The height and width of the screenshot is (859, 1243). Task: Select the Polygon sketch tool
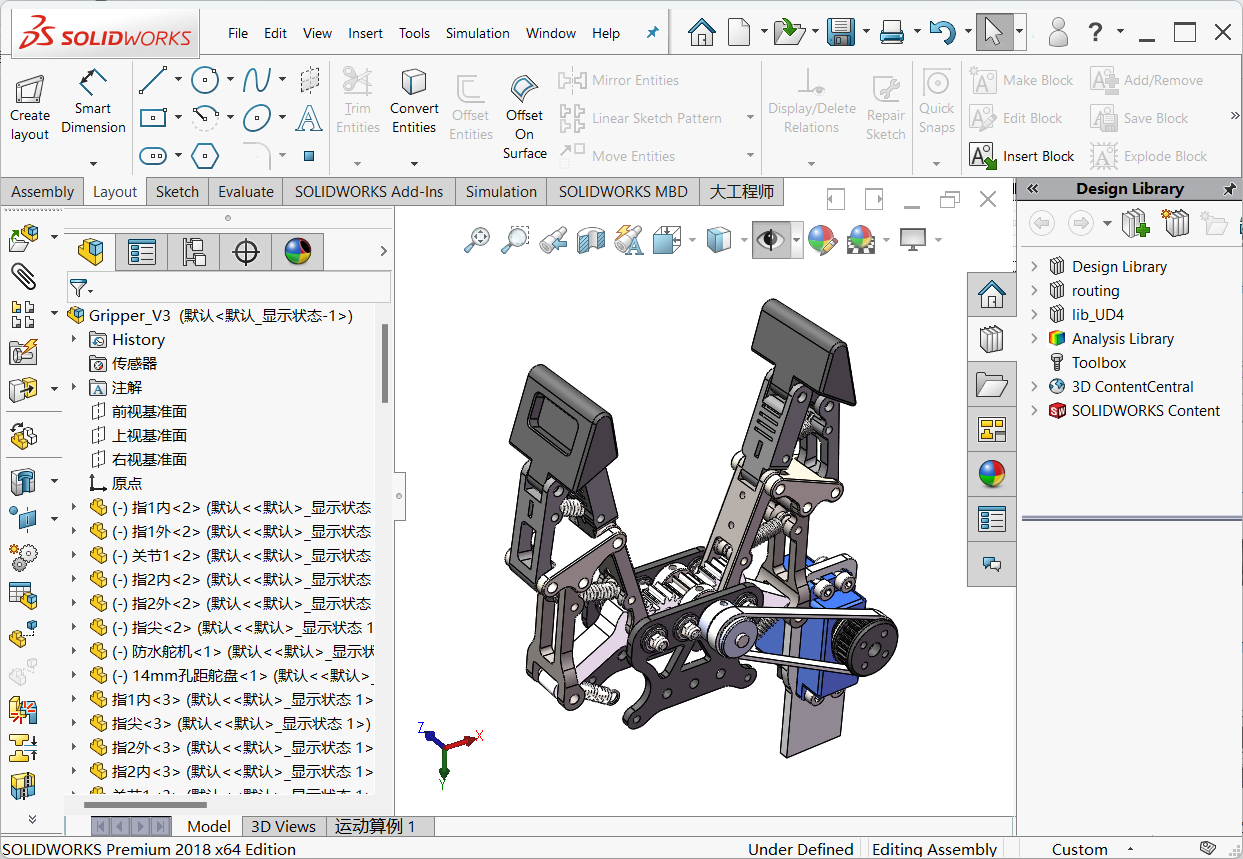[x=205, y=156]
